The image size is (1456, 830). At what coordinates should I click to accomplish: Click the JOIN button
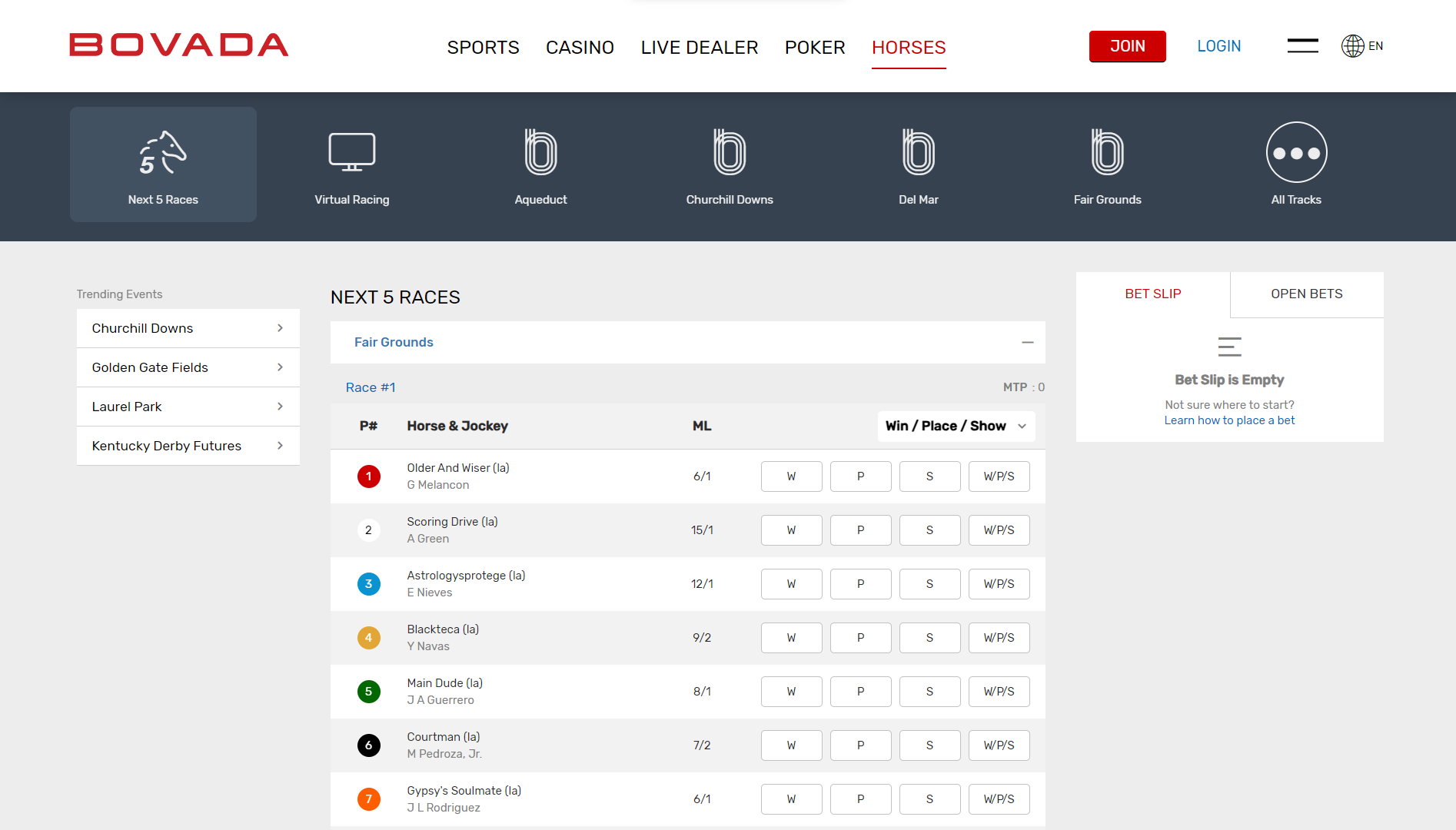(1127, 46)
